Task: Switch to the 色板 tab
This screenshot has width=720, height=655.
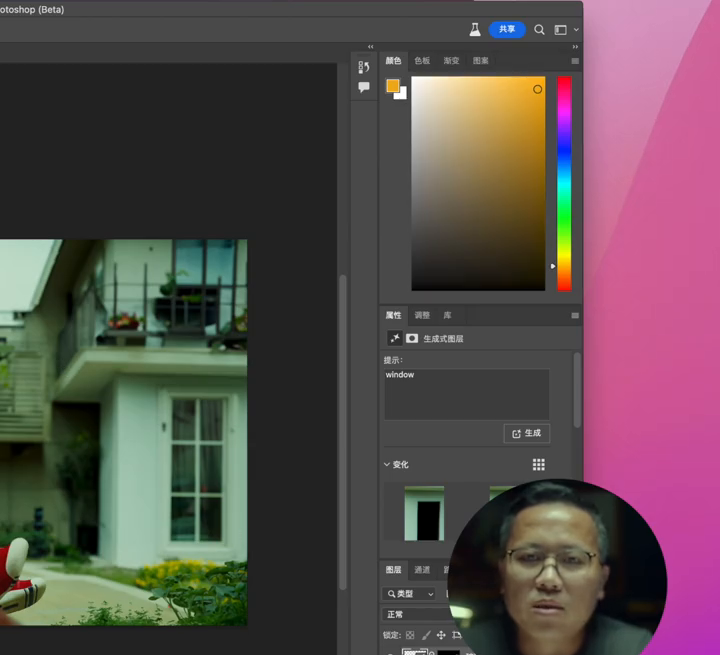Action: pyautogui.click(x=422, y=61)
